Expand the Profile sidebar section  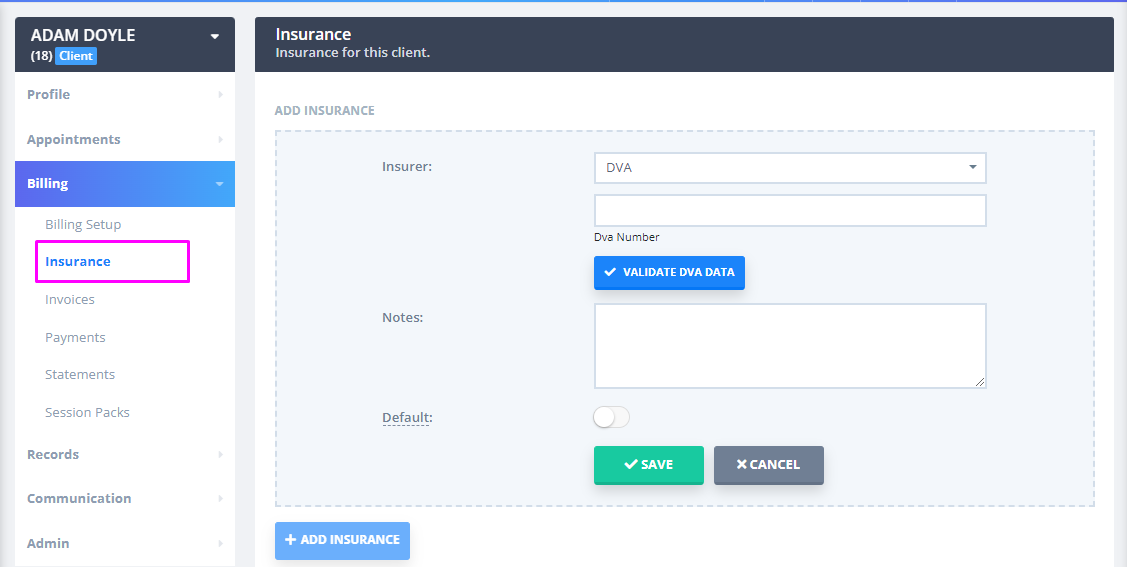[x=124, y=95]
